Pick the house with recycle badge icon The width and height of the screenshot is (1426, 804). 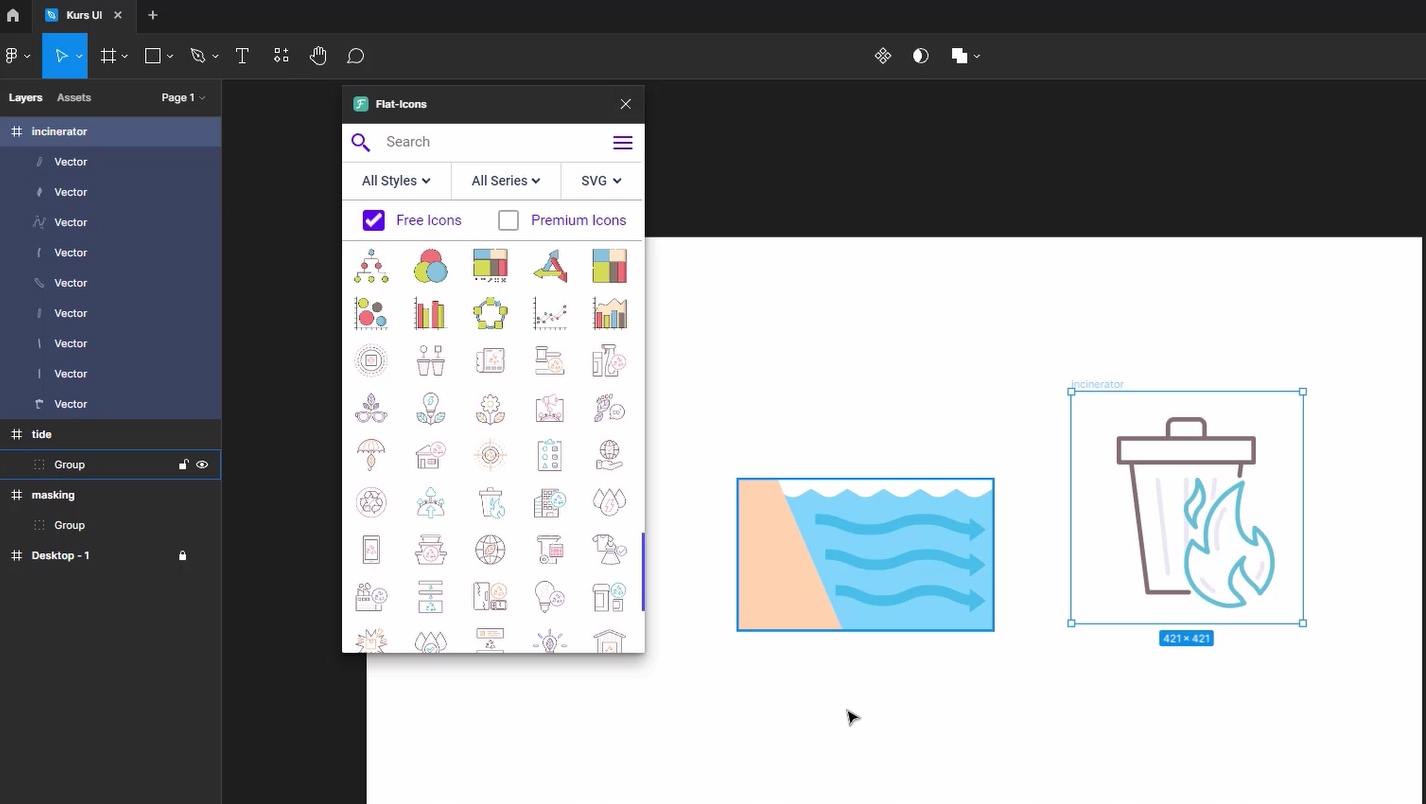[430, 455]
